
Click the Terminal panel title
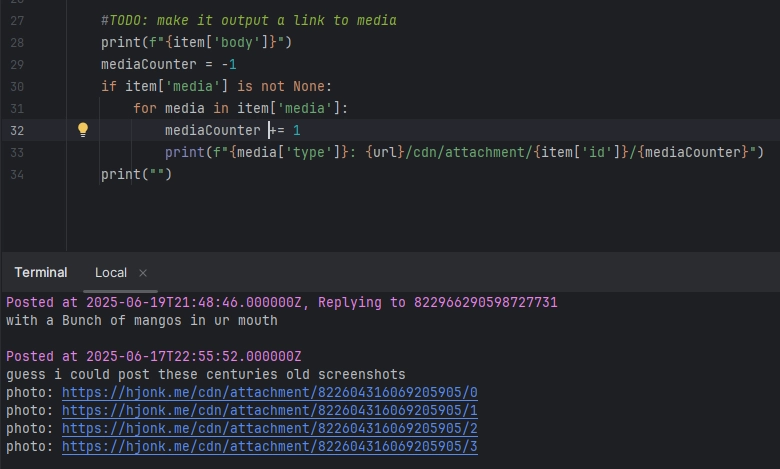(x=41, y=273)
